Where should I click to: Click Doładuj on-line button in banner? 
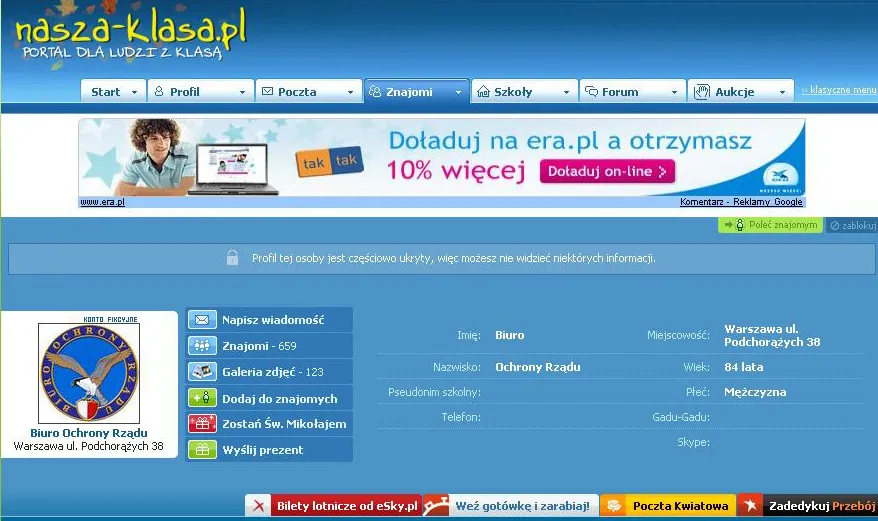click(x=607, y=171)
